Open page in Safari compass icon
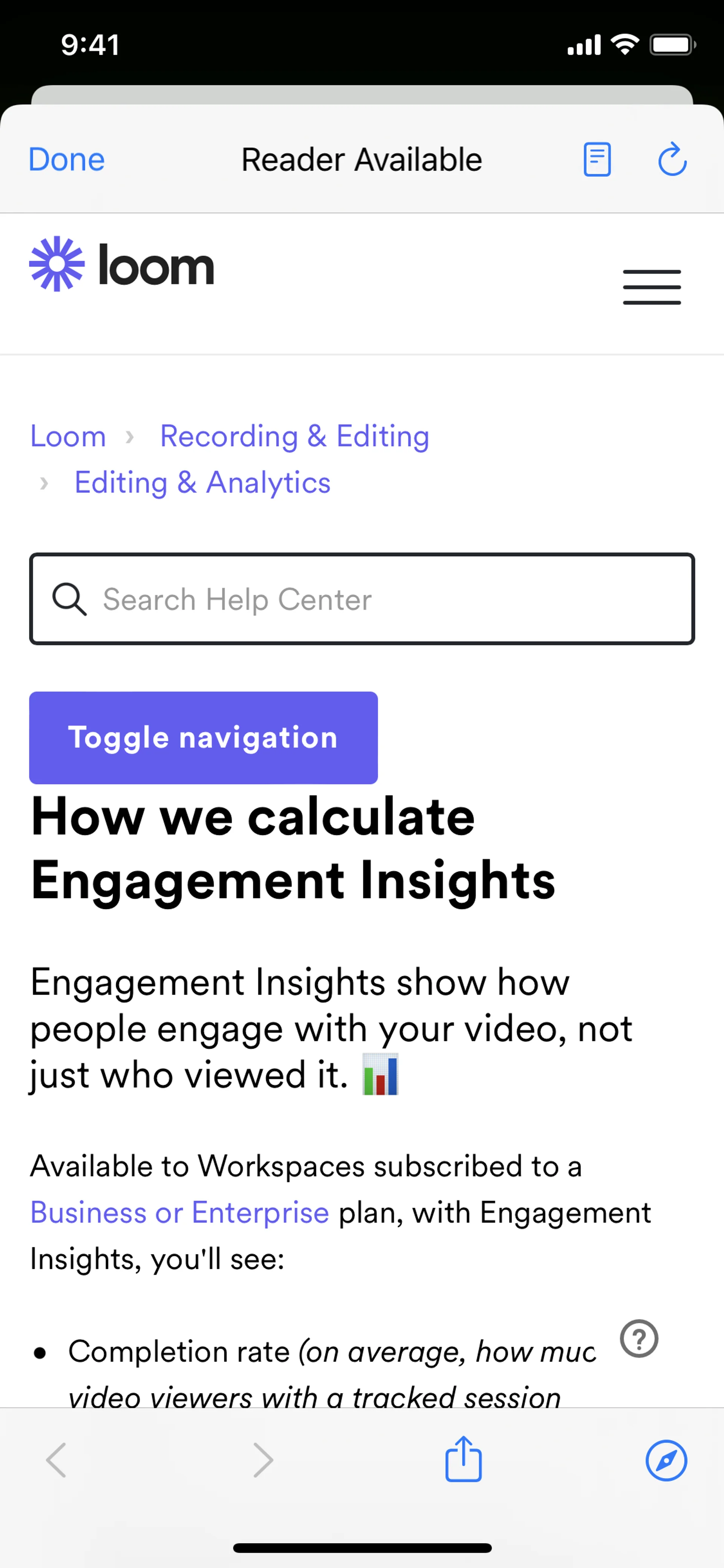Viewport: 724px width, 1568px height. (666, 1460)
